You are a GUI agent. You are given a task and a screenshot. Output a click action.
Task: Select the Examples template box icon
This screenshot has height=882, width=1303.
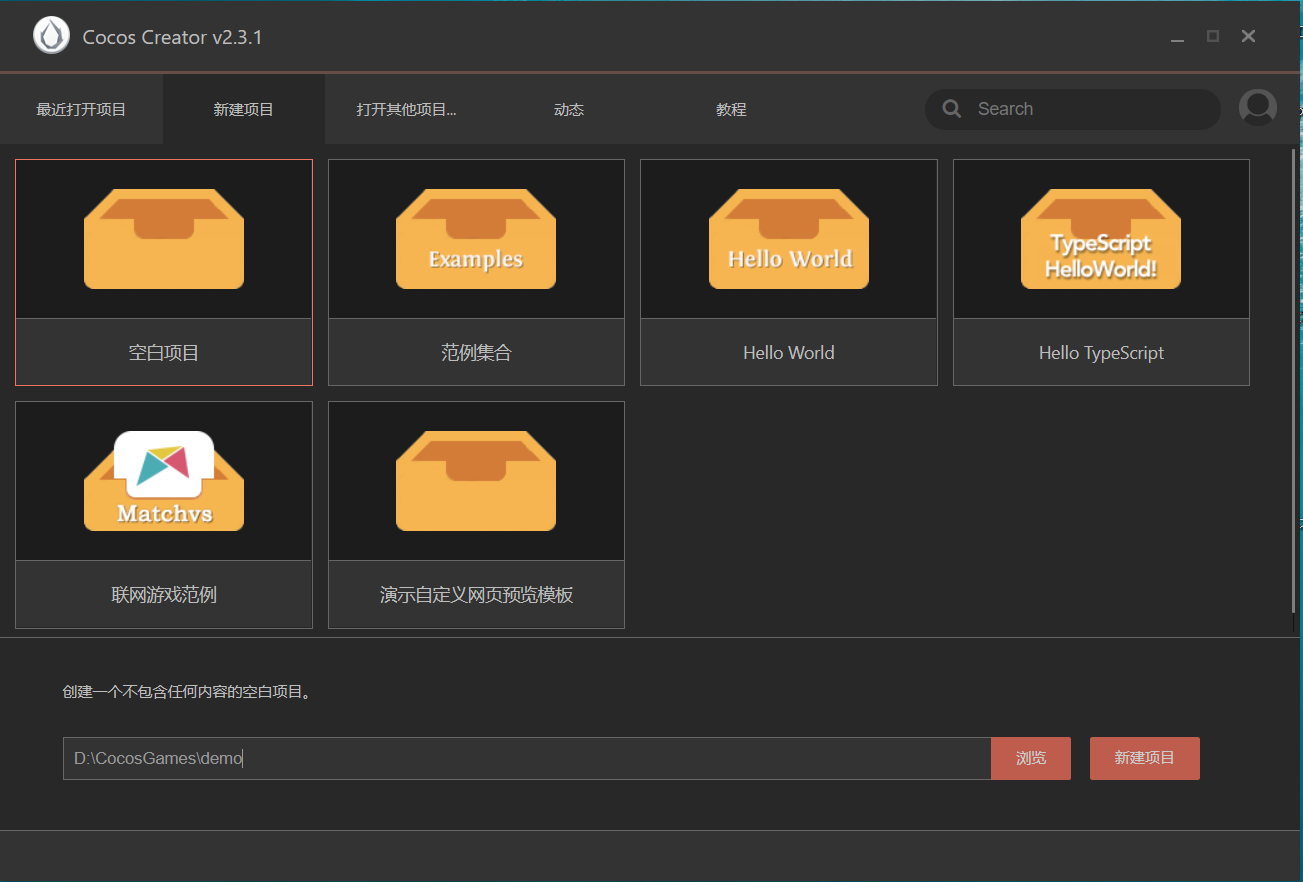pyautogui.click(x=476, y=239)
